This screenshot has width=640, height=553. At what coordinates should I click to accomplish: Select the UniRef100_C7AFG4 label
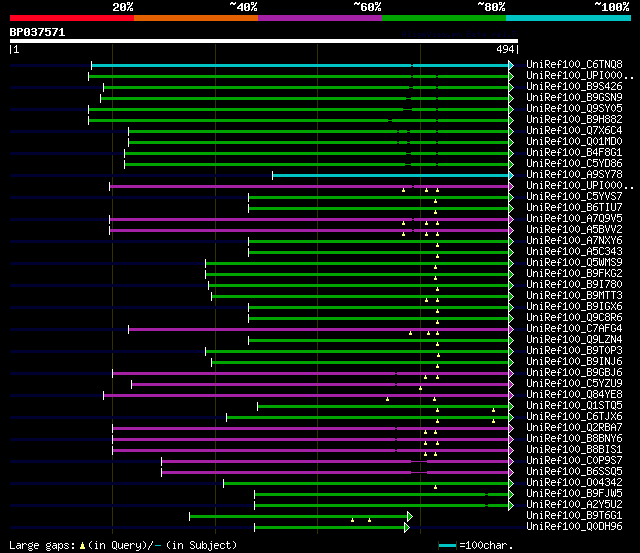pos(574,329)
